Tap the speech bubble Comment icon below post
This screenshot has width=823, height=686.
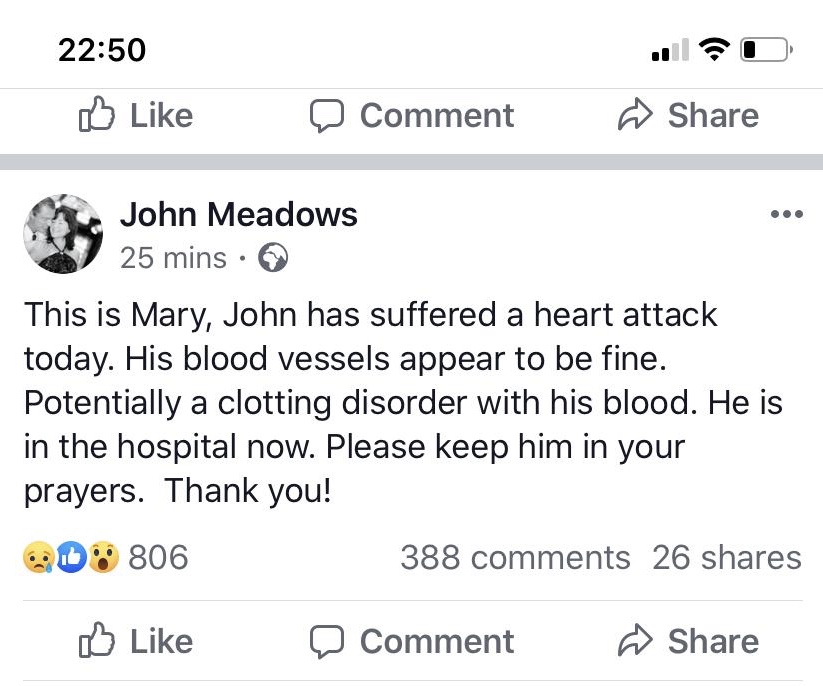(x=327, y=641)
